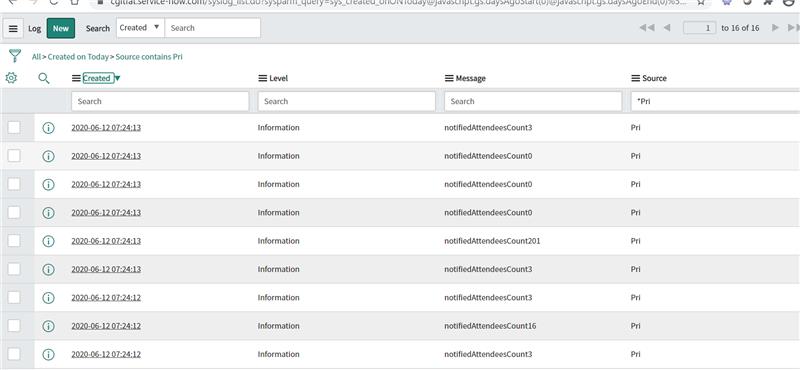
Task: Click sort arrow next to Created header
Action: (117, 78)
